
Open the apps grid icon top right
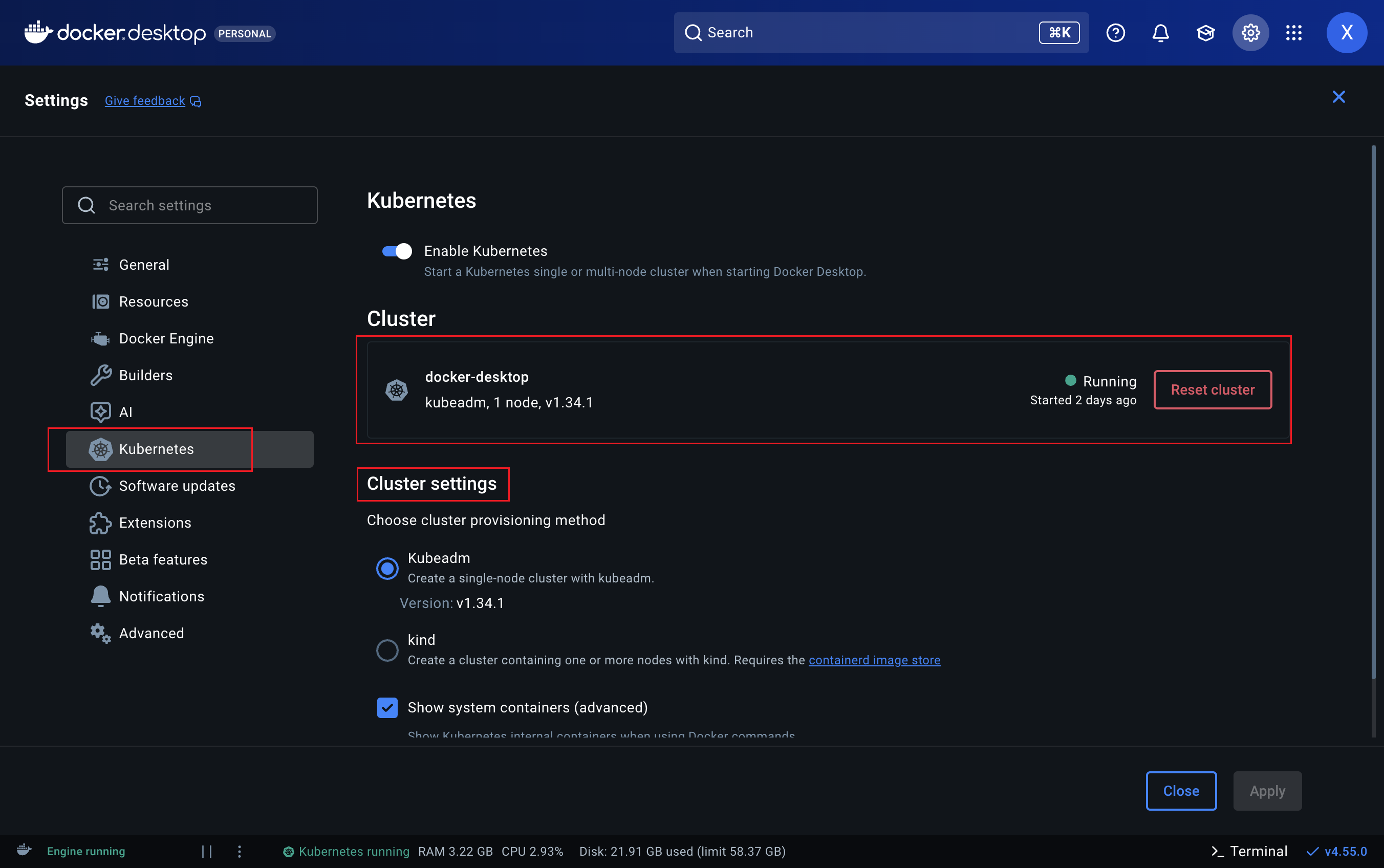pos(1294,32)
